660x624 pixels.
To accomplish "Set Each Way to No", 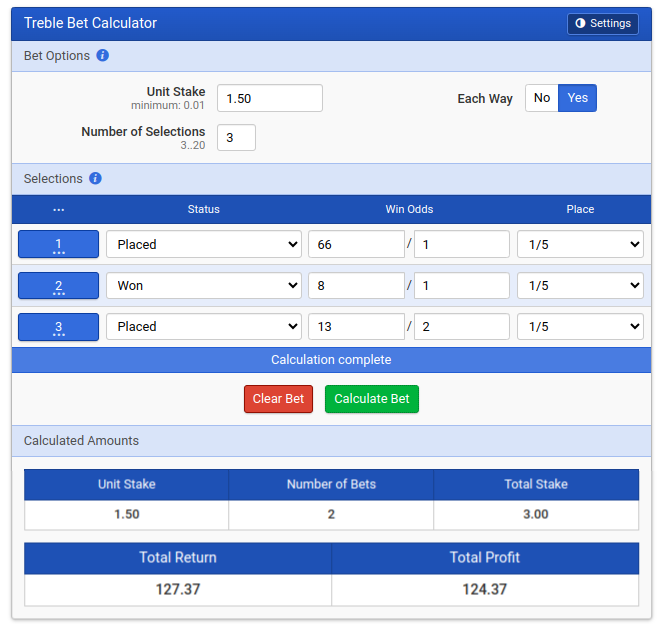I will pyautogui.click(x=542, y=98).
